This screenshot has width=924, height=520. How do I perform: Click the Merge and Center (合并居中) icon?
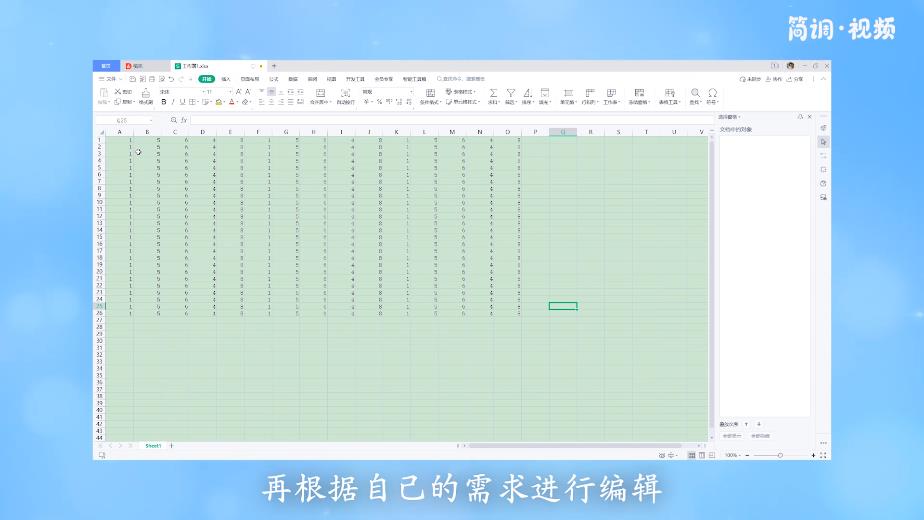point(320,93)
